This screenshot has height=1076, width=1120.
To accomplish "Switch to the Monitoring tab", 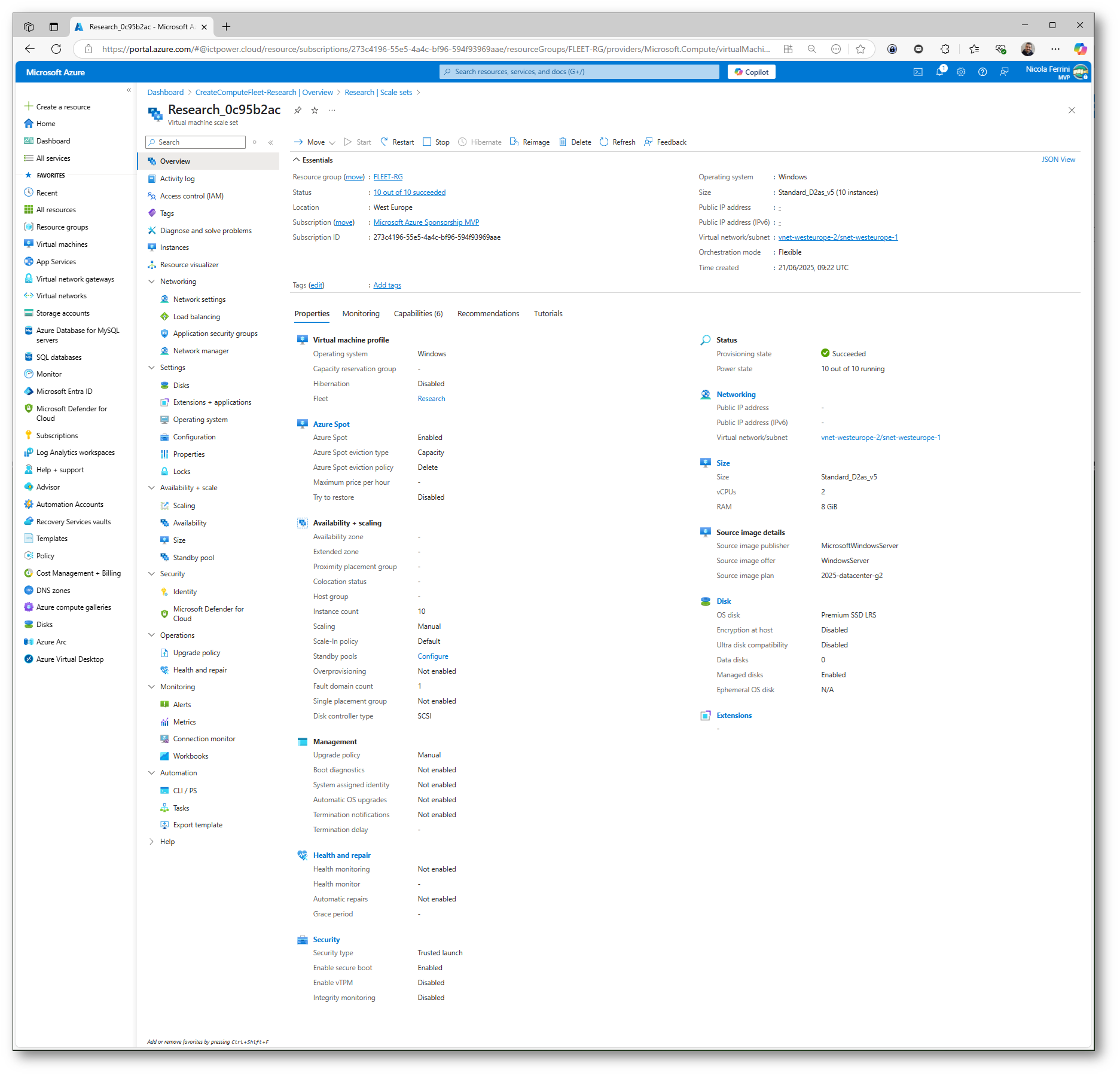I will (x=361, y=314).
